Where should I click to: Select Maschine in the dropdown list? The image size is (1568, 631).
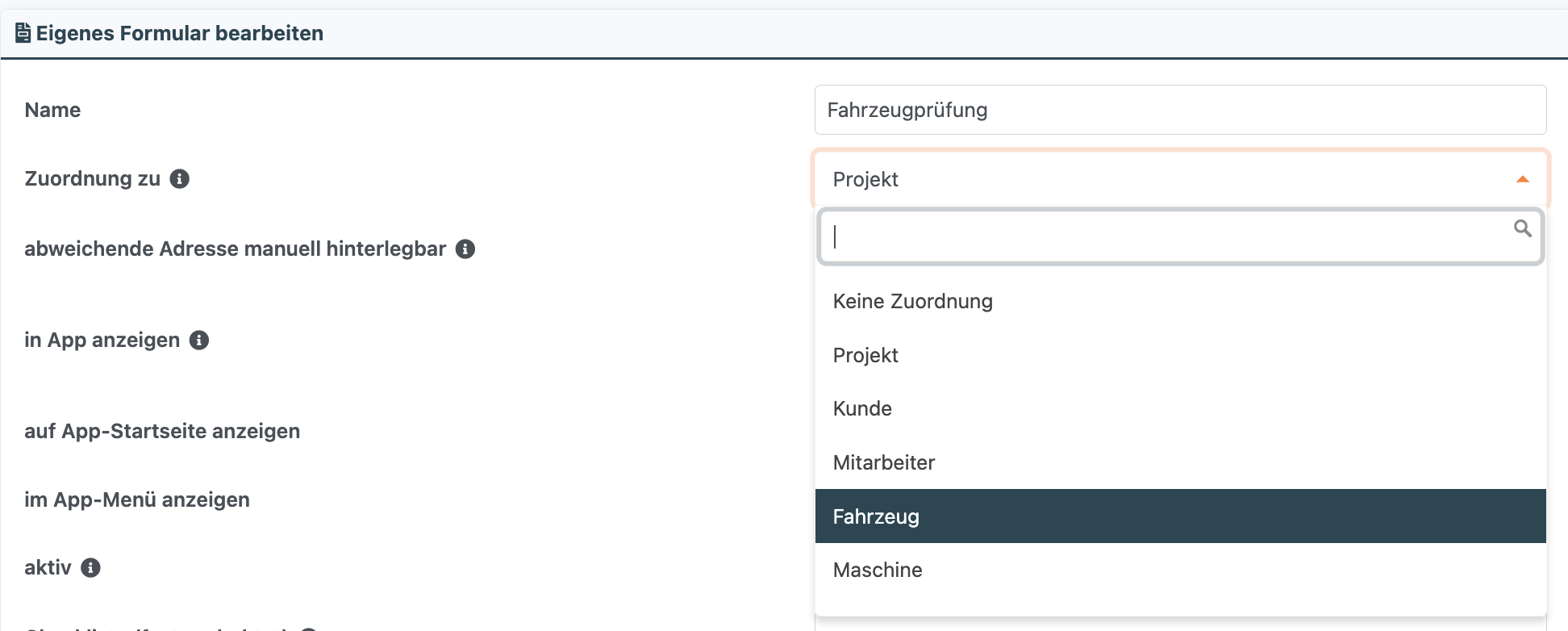pyautogui.click(x=878, y=570)
